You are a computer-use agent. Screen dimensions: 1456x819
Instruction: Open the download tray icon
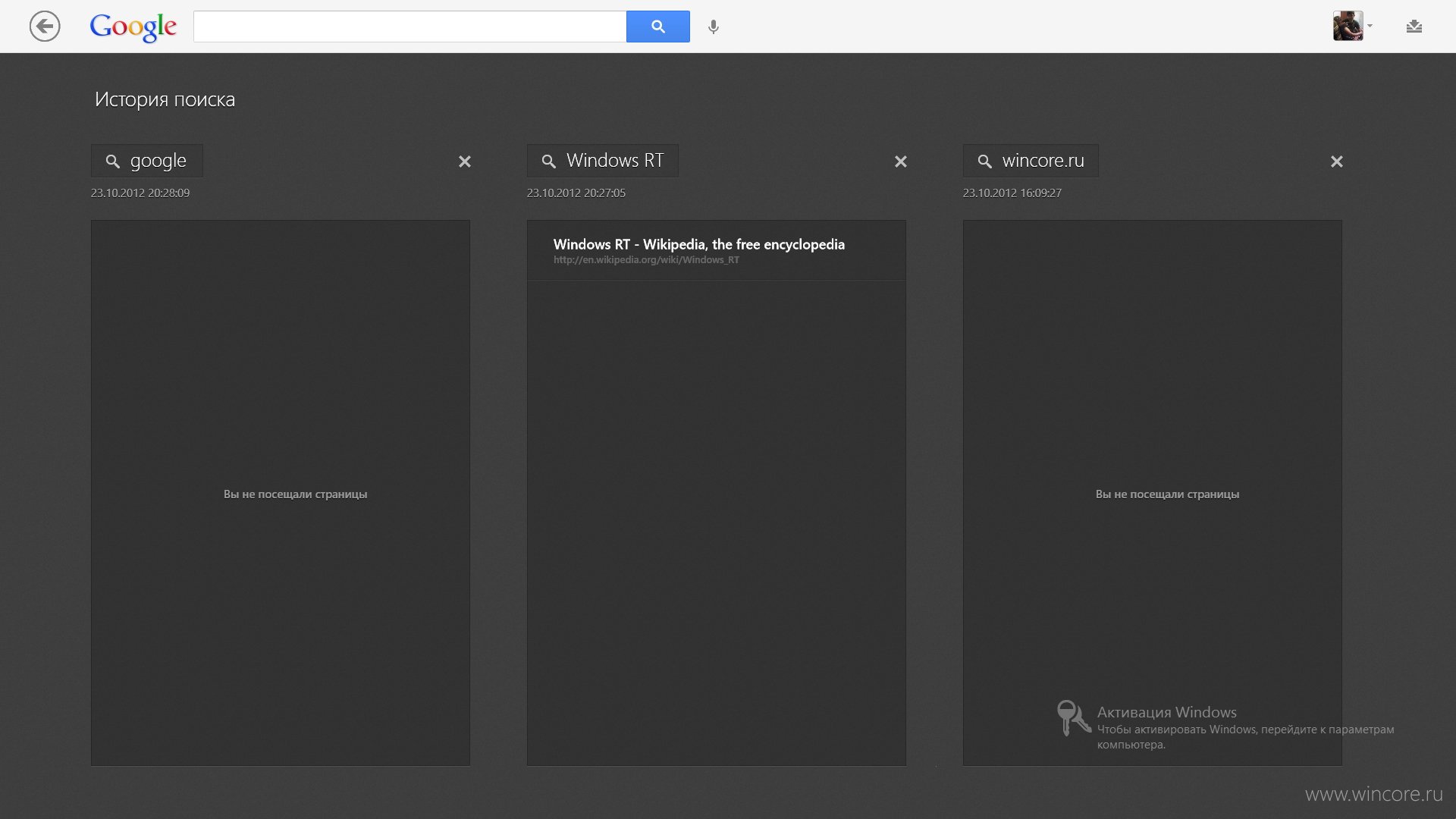tap(1414, 27)
